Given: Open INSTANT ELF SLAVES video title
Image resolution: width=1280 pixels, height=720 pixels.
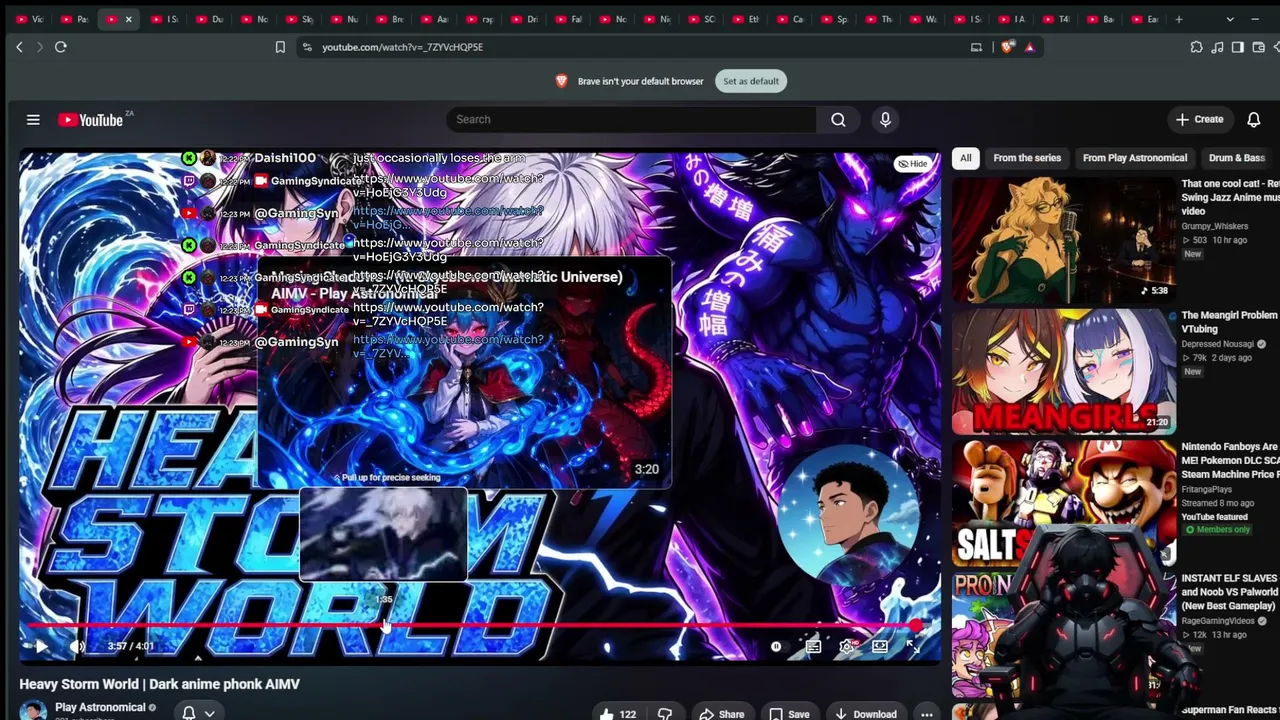Looking at the screenshot, I should [x=1229, y=592].
